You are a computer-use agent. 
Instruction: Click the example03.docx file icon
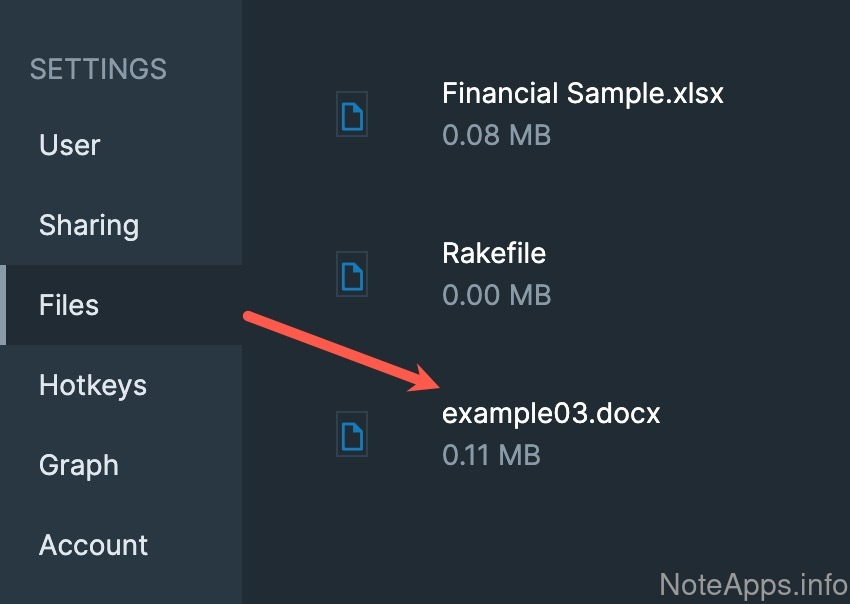[x=352, y=434]
